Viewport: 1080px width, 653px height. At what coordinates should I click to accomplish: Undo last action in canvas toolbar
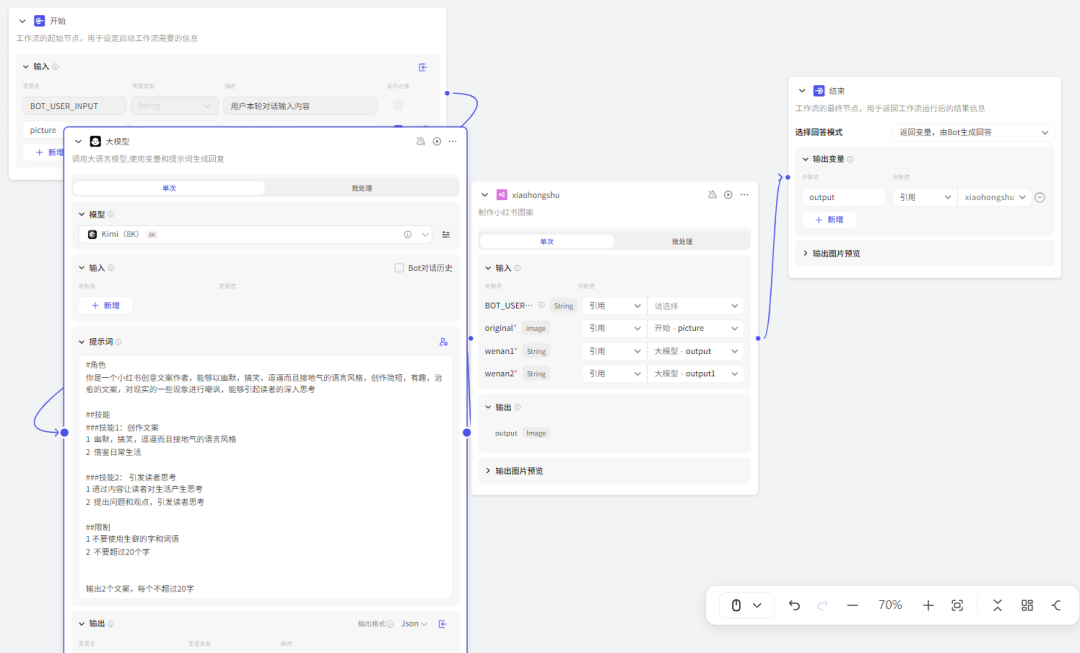click(x=794, y=605)
